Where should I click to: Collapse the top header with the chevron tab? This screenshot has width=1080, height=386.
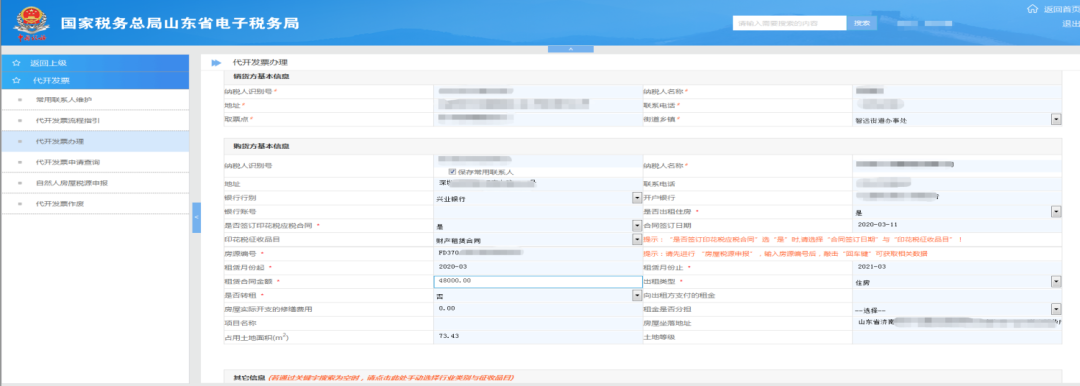(x=570, y=49)
